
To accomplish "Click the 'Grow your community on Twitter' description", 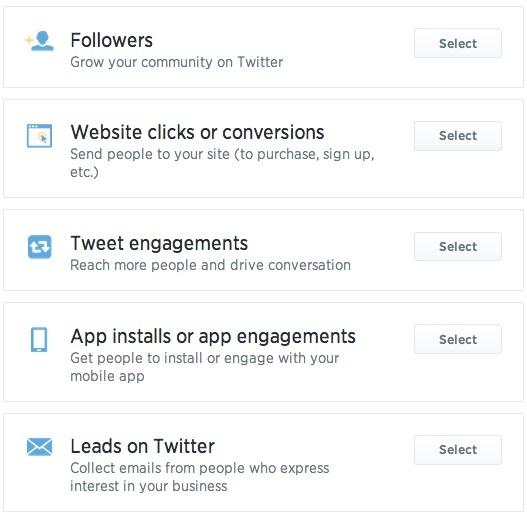I will pos(177,63).
